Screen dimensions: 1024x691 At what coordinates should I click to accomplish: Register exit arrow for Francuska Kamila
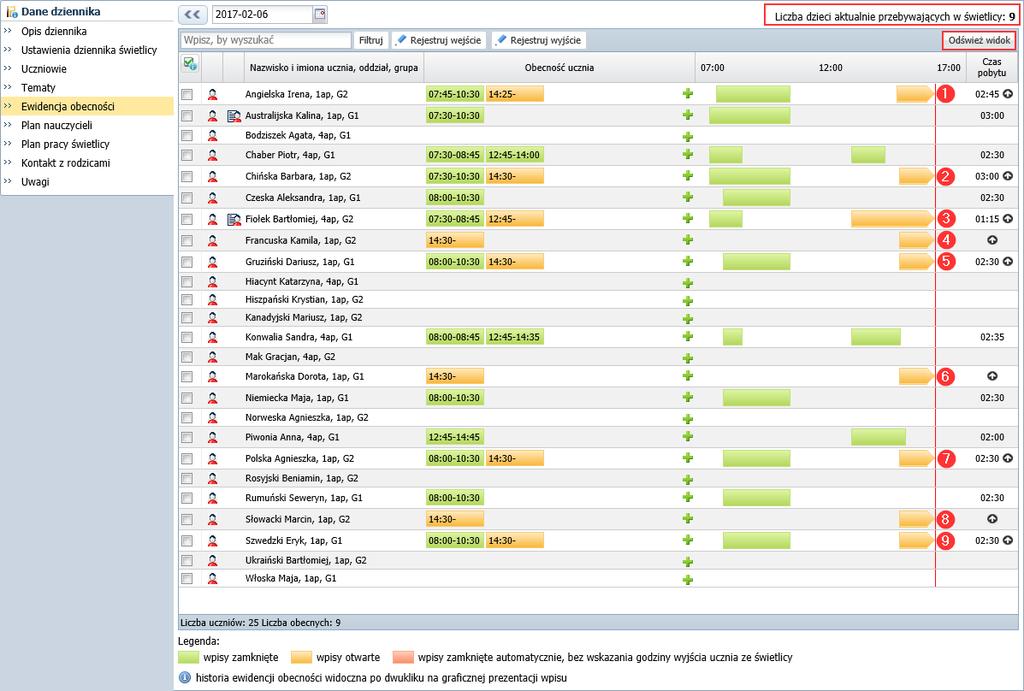tap(992, 240)
